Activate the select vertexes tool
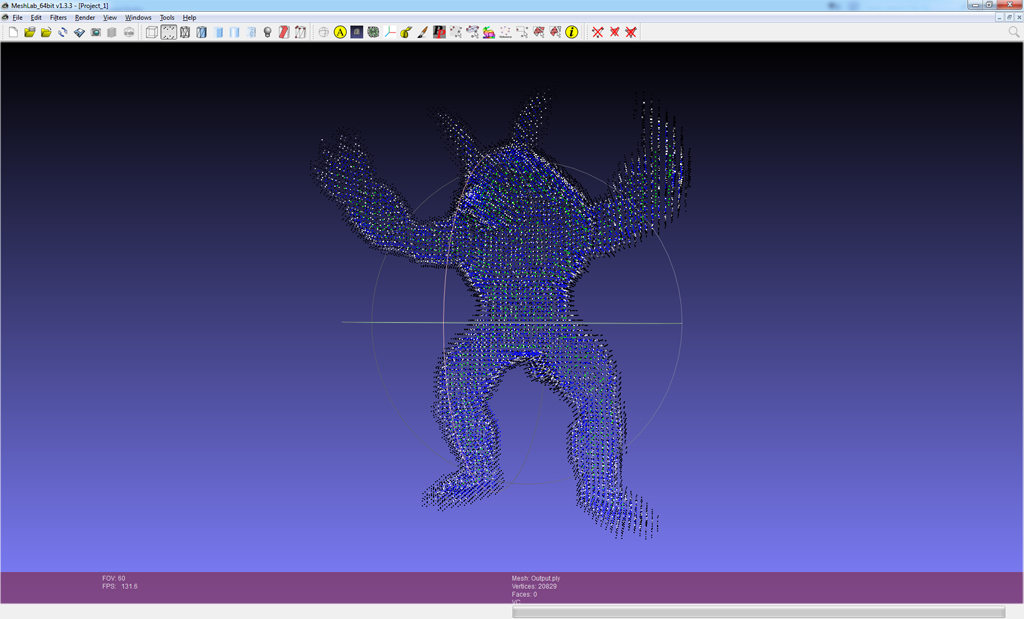The width and height of the screenshot is (1024, 619). [456, 32]
